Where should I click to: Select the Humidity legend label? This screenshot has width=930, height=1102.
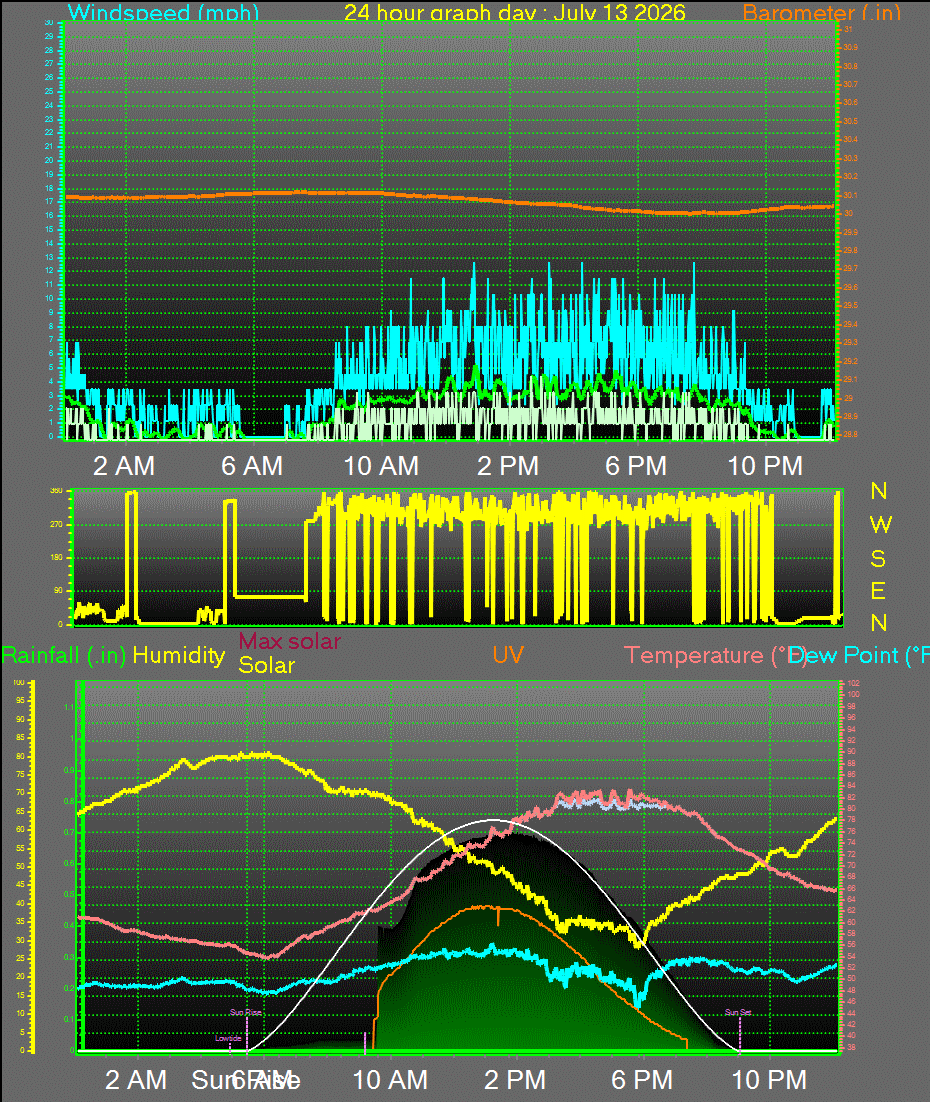179,656
